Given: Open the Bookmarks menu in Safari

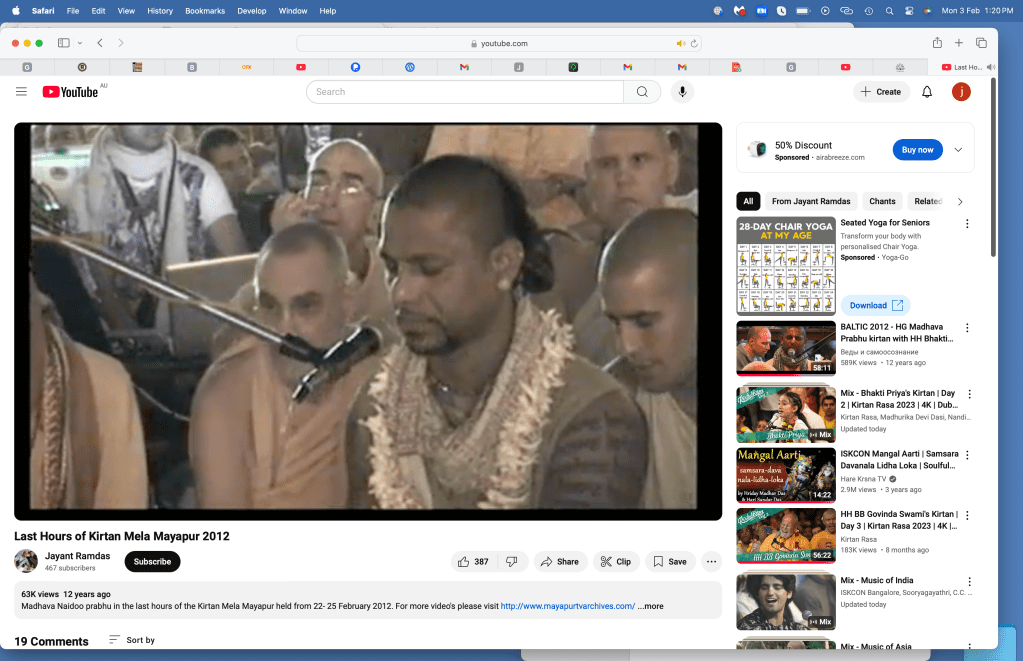Looking at the screenshot, I should pyautogui.click(x=204, y=11).
